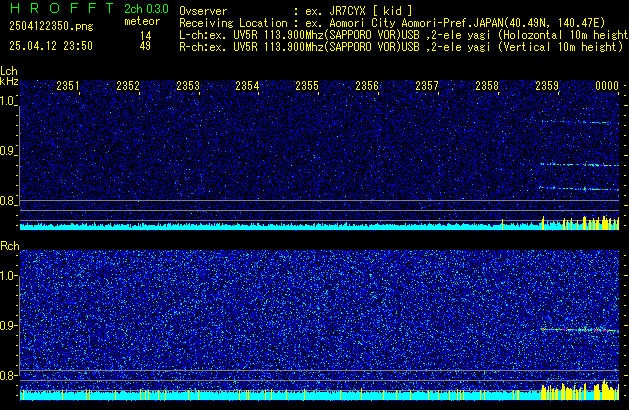The image size is (629, 410).
Task: Click the 2356 time marker
Action: 367,86
